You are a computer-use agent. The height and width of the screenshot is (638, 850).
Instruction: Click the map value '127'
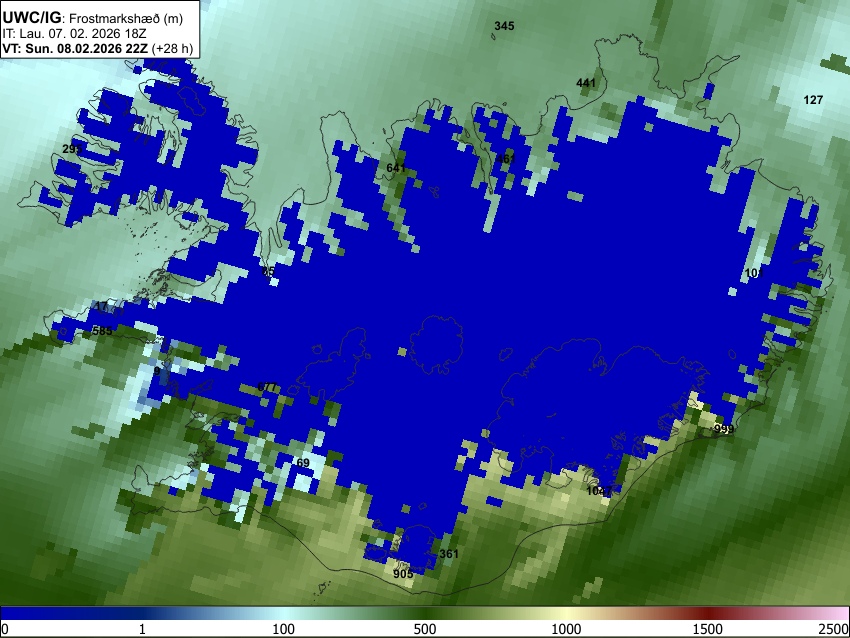(x=813, y=100)
